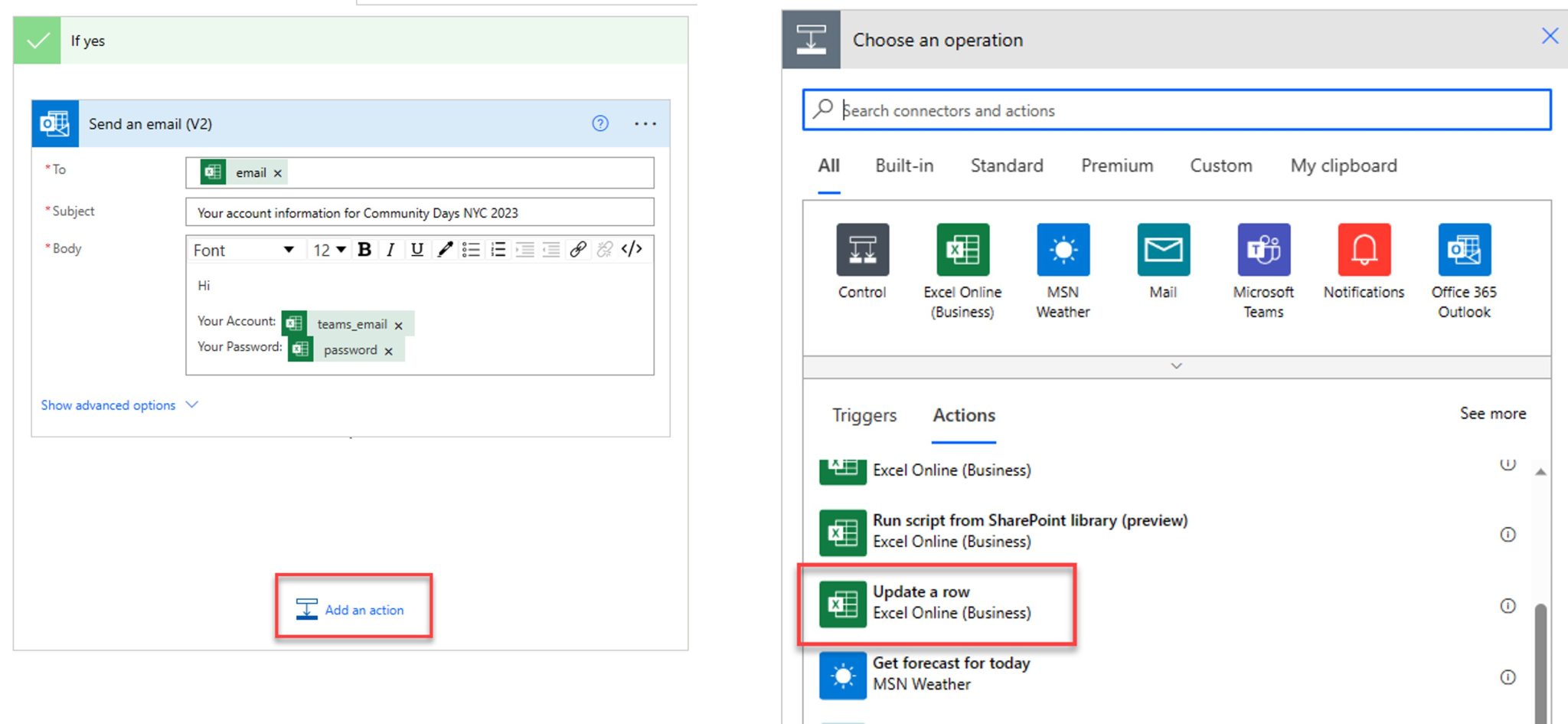Open the font size dropdown
This screenshot has height=724, width=1568.
click(328, 248)
